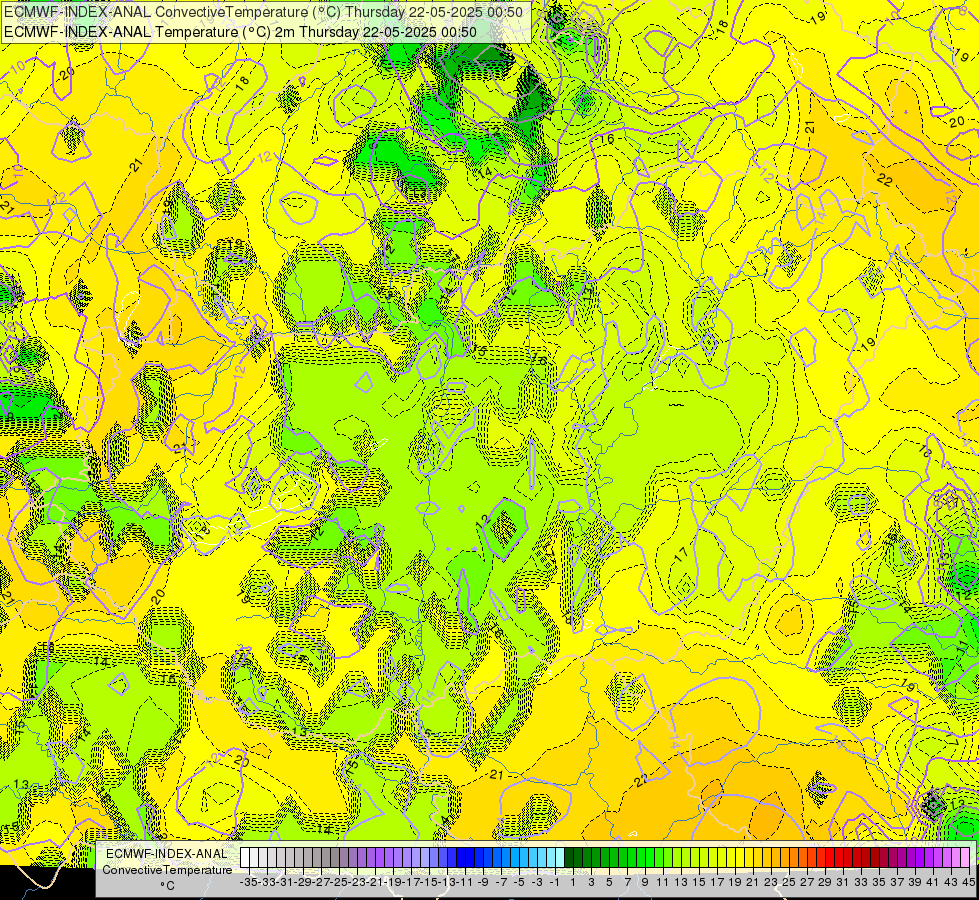Click the '29' value in the color legend
This screenshot has height=900, width=979.
[x=825, y=883]
